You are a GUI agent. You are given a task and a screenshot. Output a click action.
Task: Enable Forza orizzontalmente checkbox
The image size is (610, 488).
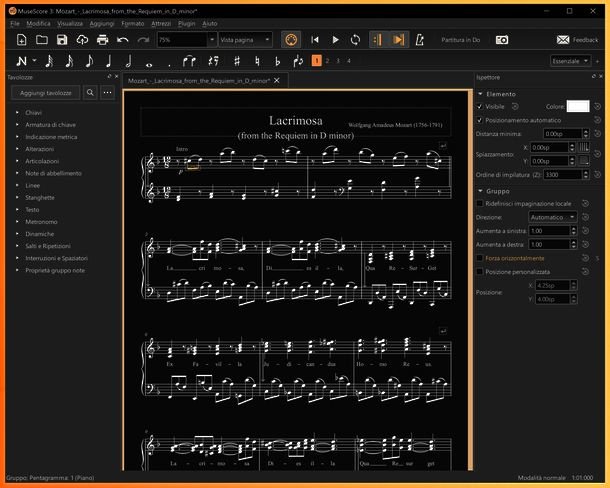[480, 258]
